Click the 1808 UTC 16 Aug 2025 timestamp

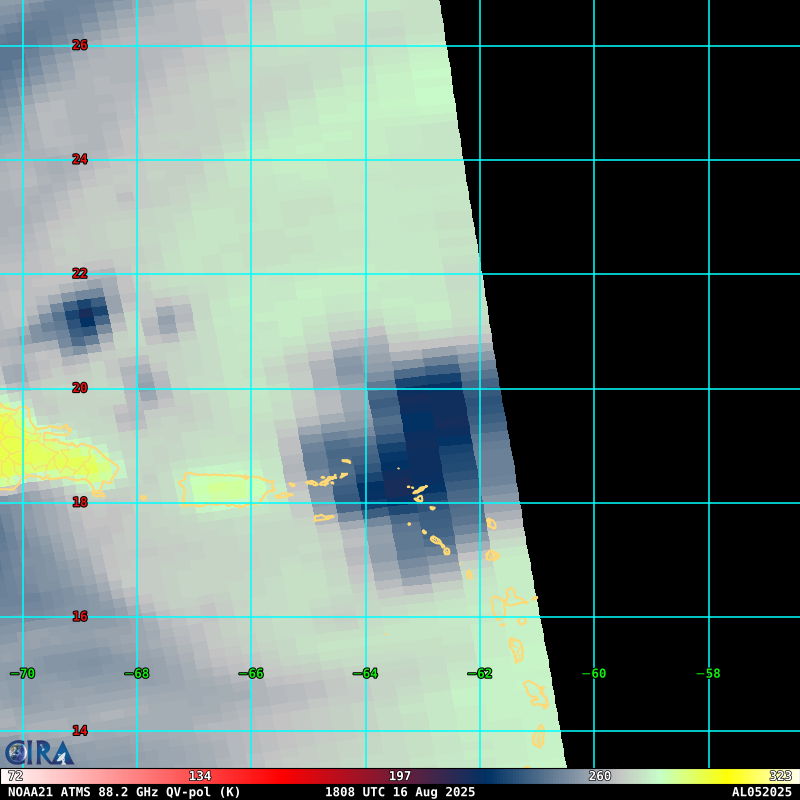(x=400, y=792)
